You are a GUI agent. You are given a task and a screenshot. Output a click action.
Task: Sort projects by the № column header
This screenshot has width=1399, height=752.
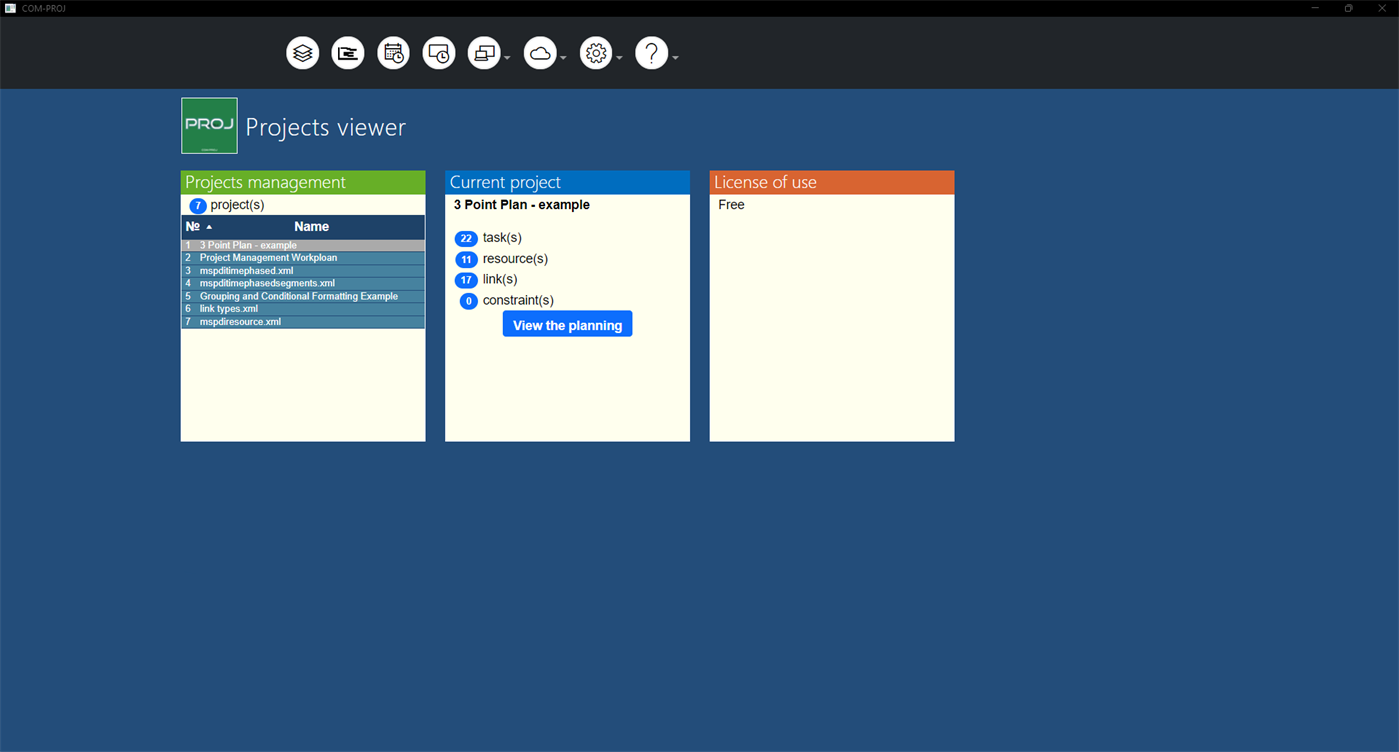(193, 226)
